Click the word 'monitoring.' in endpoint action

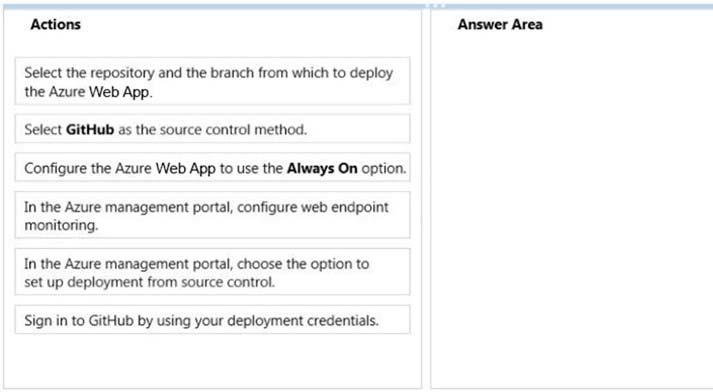click(61, 226)
